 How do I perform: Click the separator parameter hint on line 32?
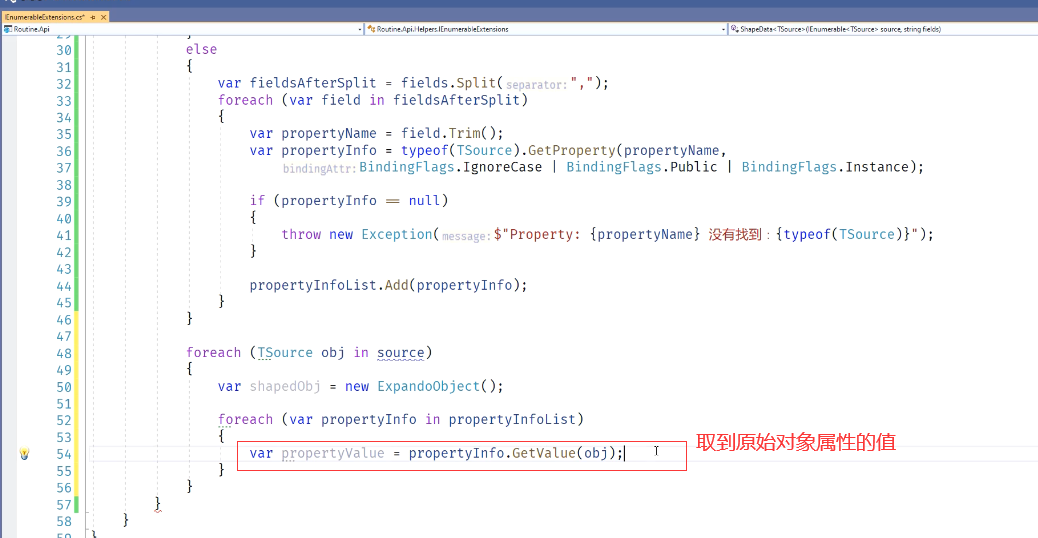click(536, 85)
